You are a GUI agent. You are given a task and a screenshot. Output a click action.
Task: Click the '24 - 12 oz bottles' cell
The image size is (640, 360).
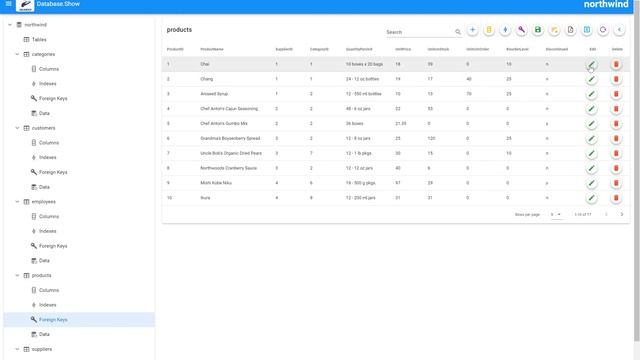(362, 79)
